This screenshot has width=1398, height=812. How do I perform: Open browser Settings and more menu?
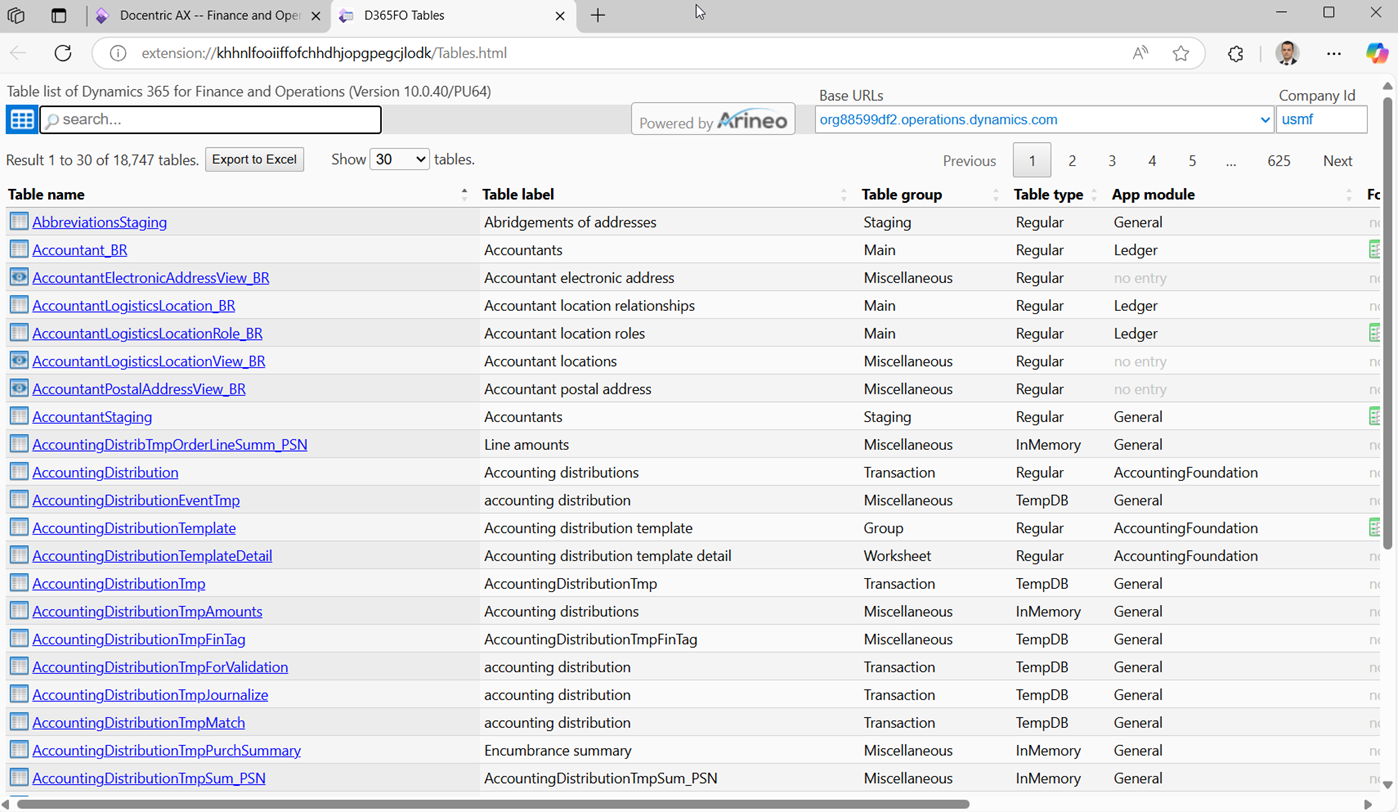click(x=1334, y=53)
